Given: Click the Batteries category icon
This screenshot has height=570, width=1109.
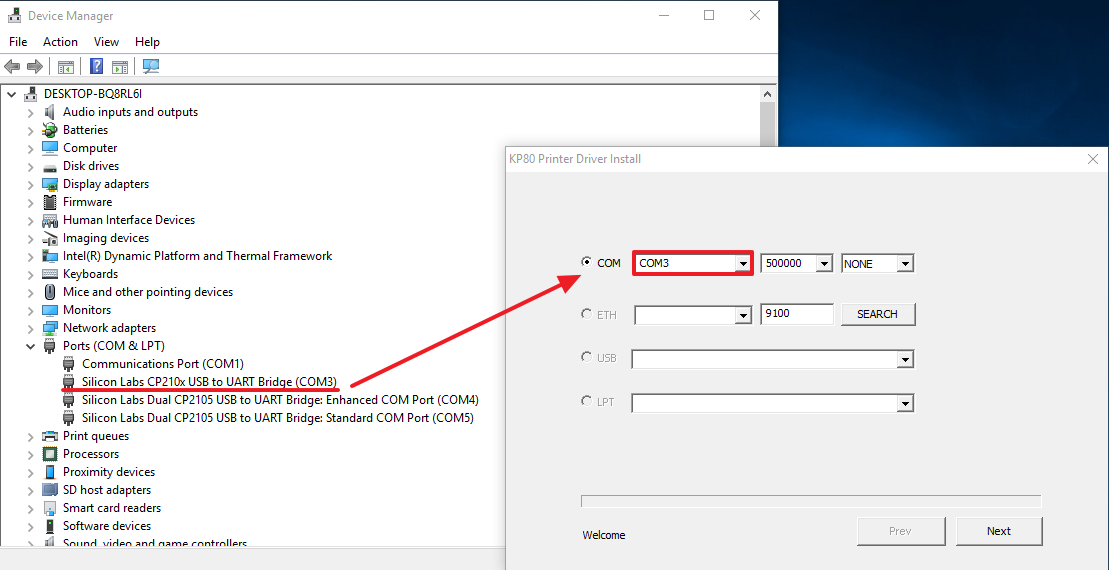Looking at the screenshot, I should click(50, 130).
